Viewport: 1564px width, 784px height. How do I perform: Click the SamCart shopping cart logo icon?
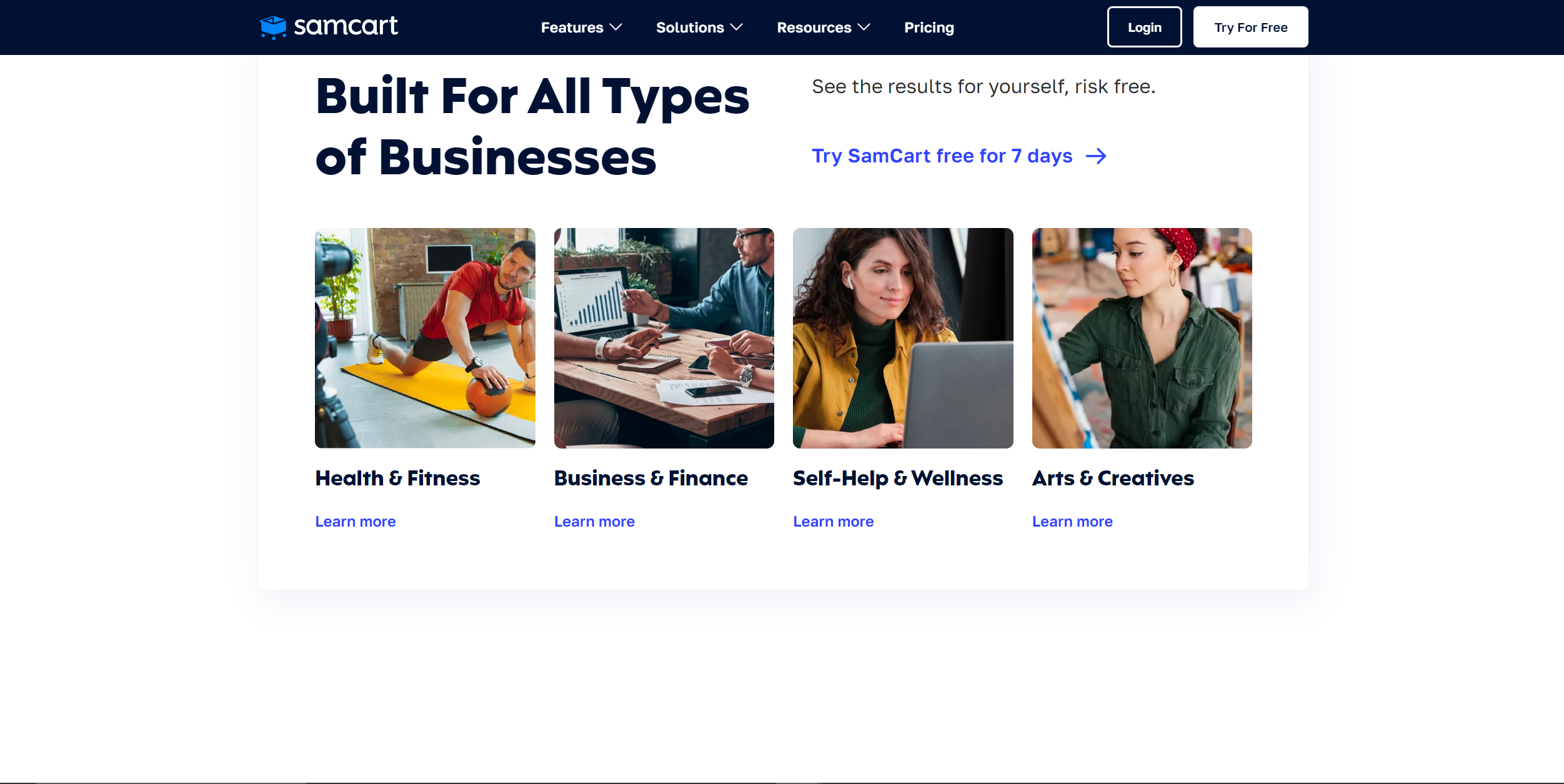coord(273,27)
